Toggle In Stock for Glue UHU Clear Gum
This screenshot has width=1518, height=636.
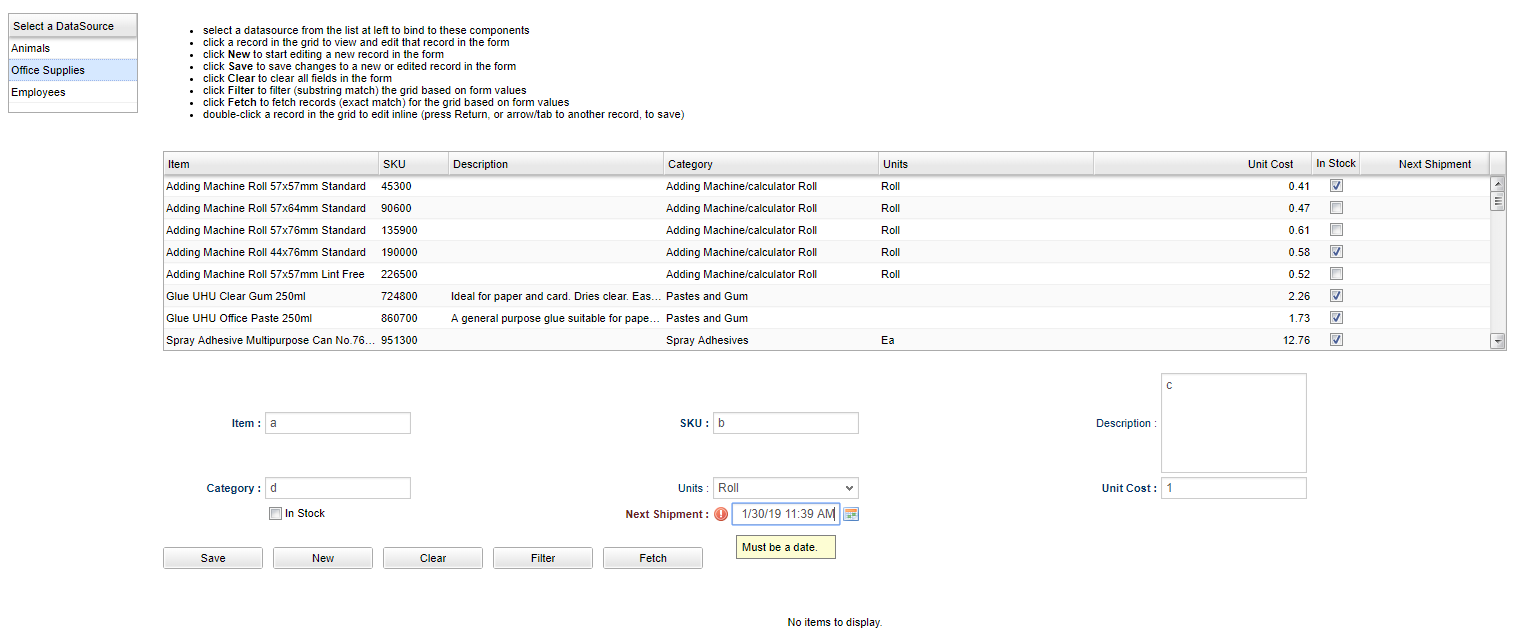(1336, 296)
